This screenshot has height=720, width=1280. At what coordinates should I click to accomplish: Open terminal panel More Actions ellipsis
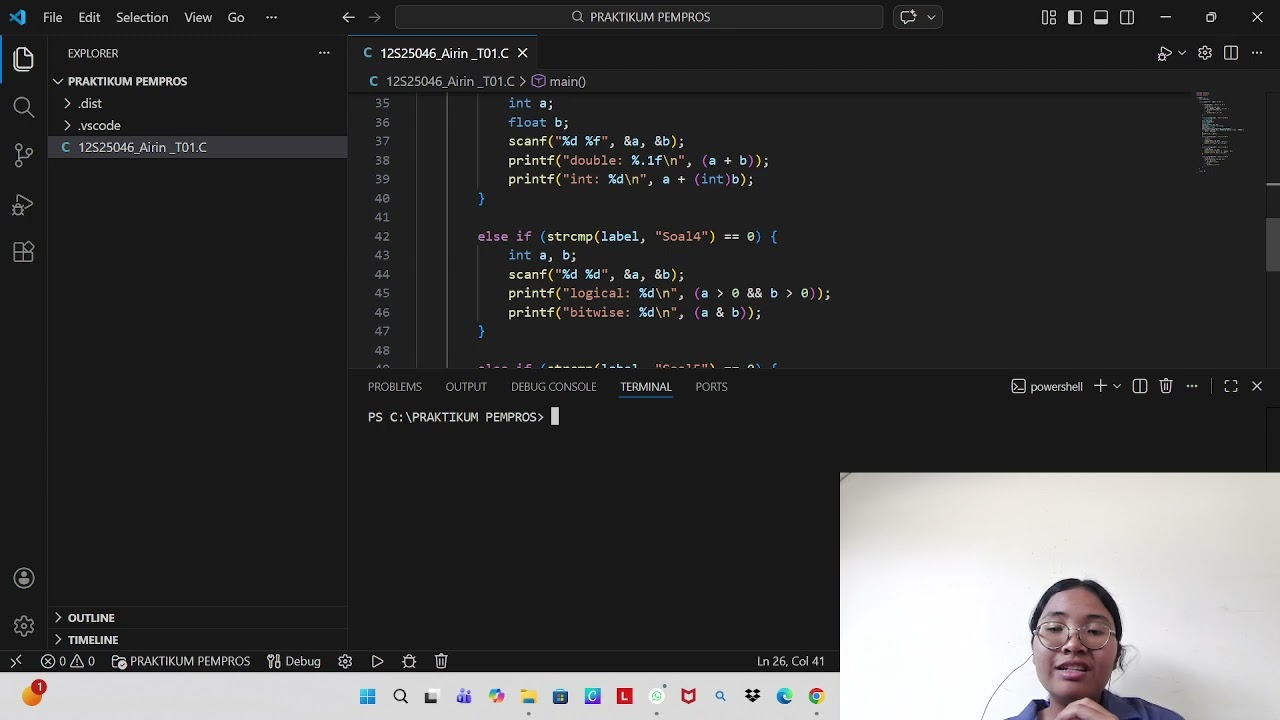point(1192,386)
